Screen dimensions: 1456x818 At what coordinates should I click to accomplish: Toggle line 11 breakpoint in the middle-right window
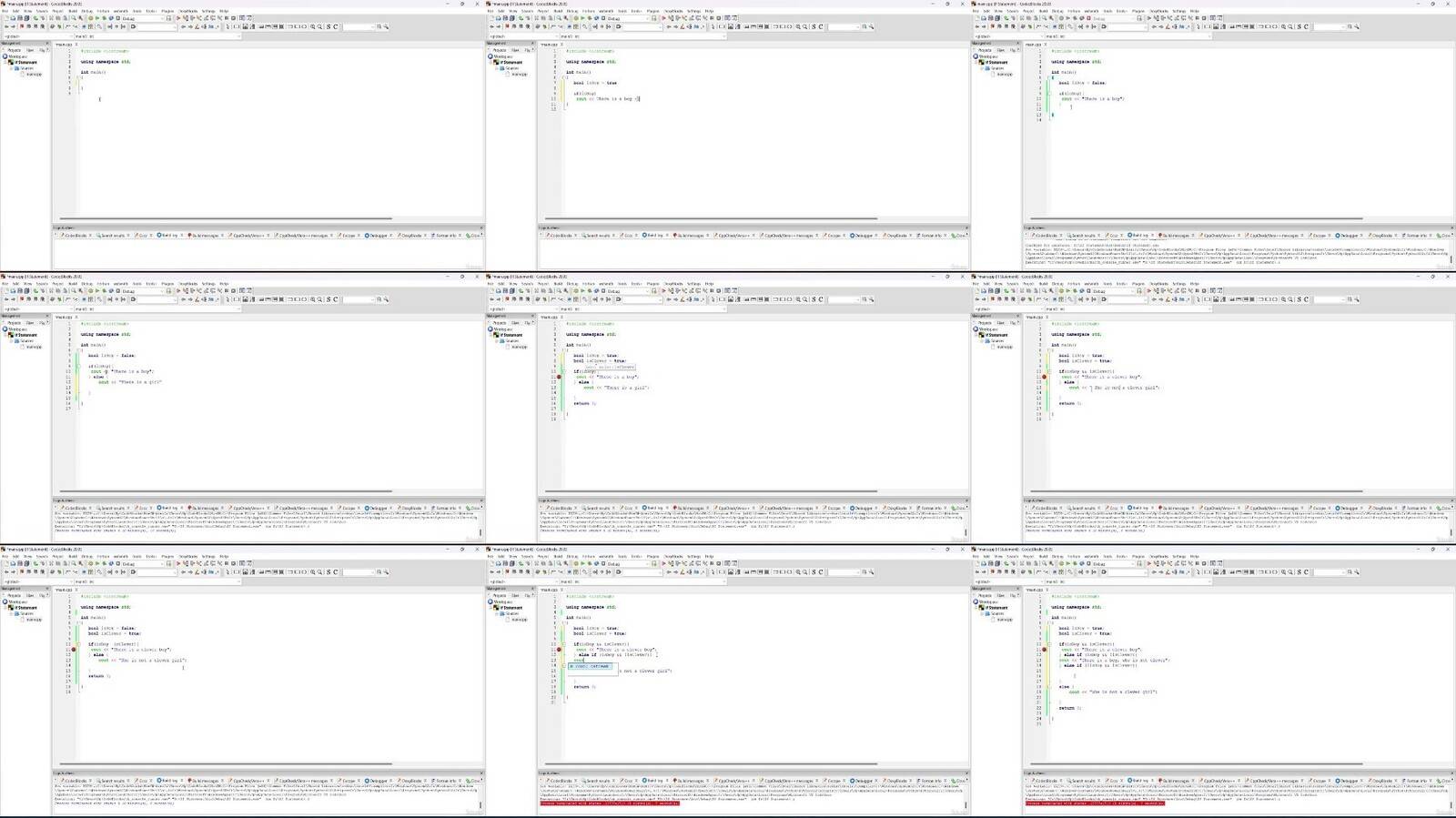pos(1044,376)
